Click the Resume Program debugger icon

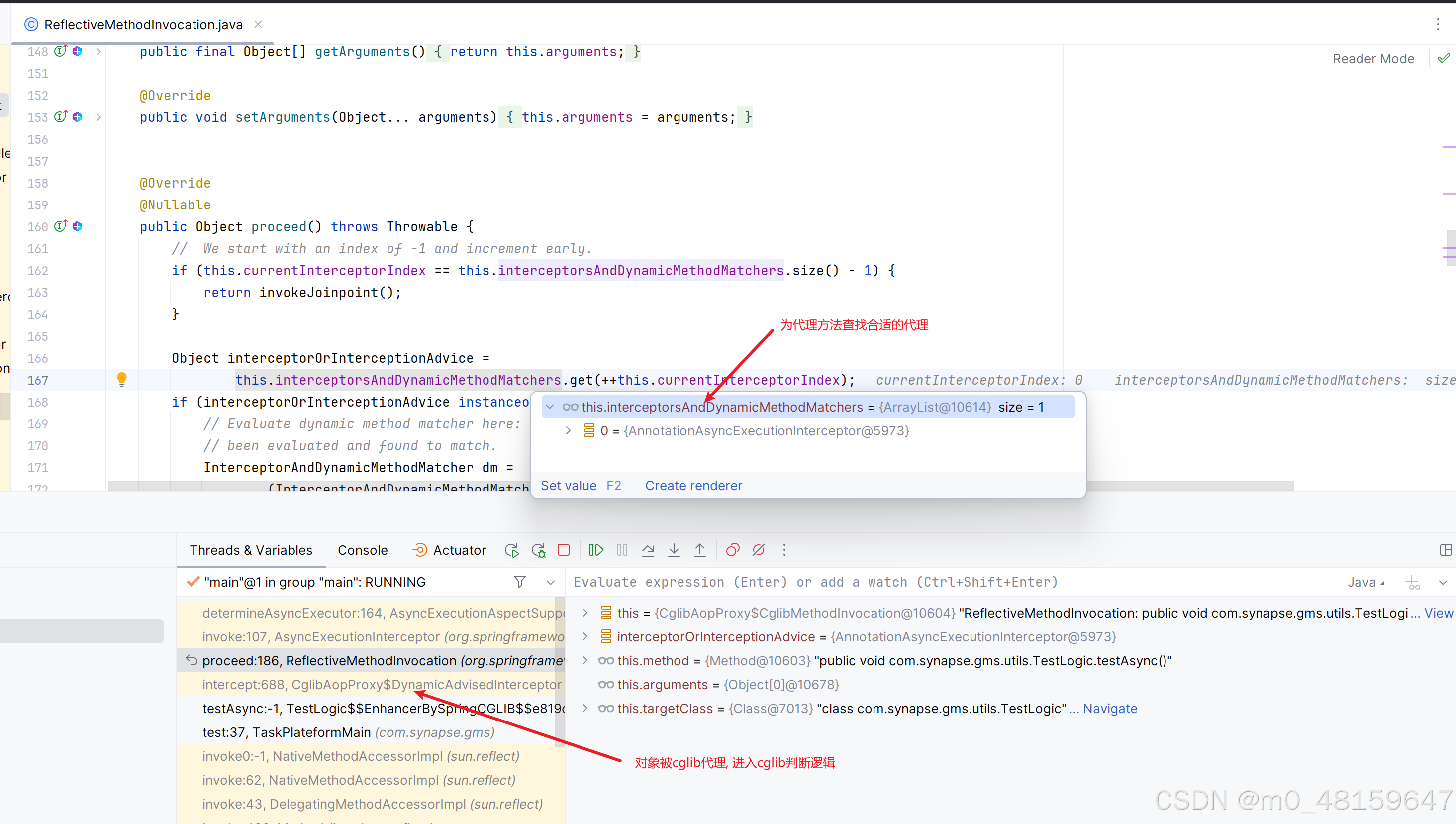click(596, 550)
